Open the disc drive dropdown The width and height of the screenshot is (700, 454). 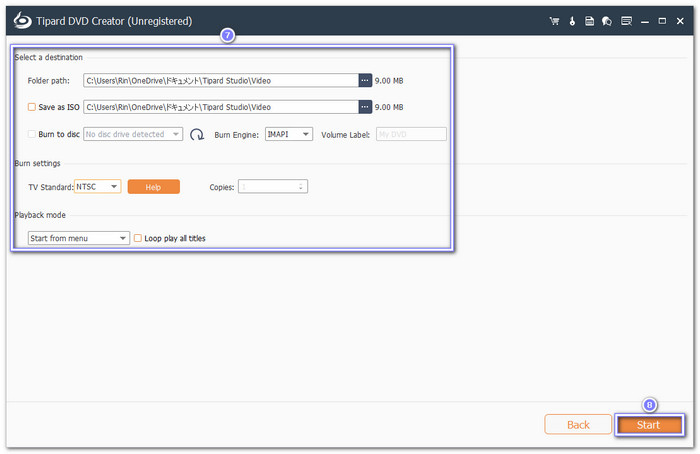pos(133,134)
